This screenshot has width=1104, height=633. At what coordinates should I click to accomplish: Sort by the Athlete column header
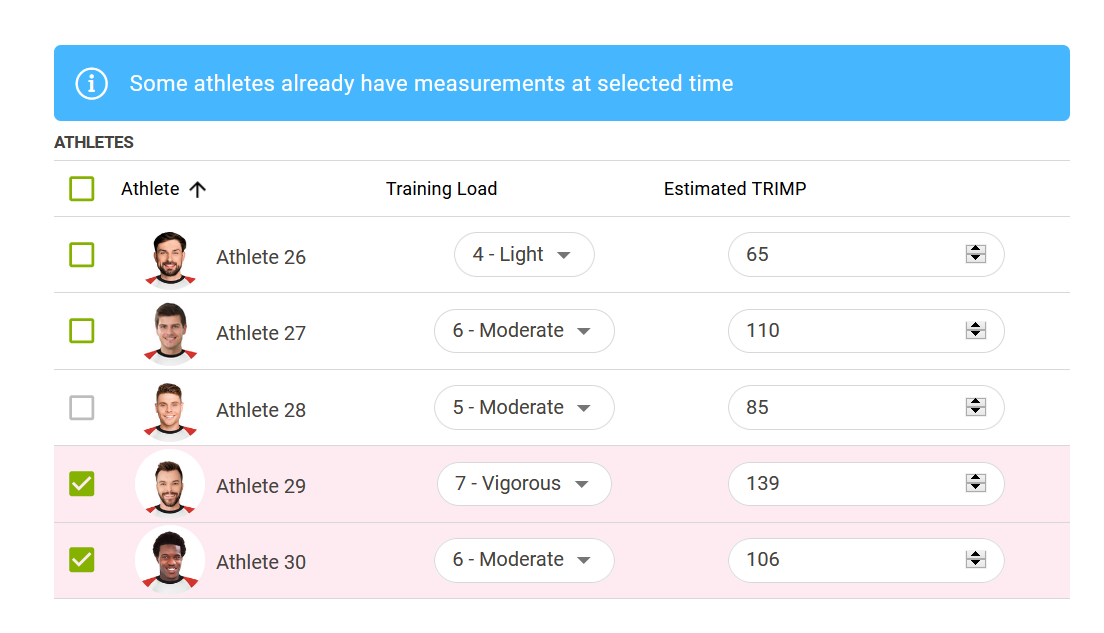[x=150, y=189]
